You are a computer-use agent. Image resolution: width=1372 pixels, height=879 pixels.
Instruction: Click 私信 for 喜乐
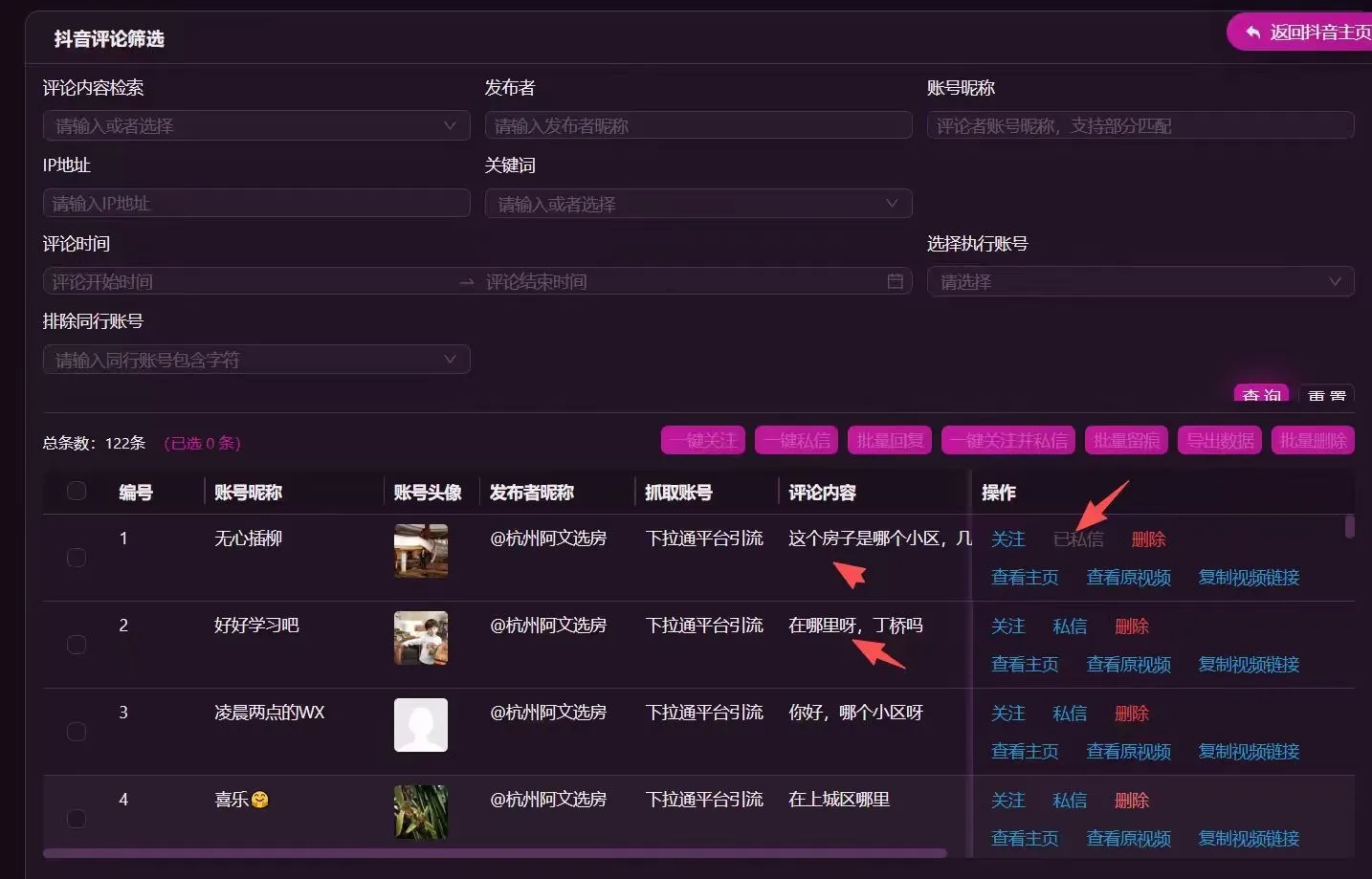(x=1070, y=801)
